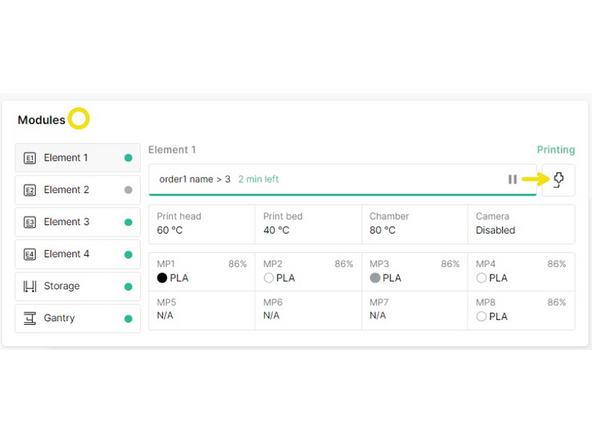Open the Chamber 80 °C card
This screenshot has width=592, height=444.
click(x=415, y=224)
